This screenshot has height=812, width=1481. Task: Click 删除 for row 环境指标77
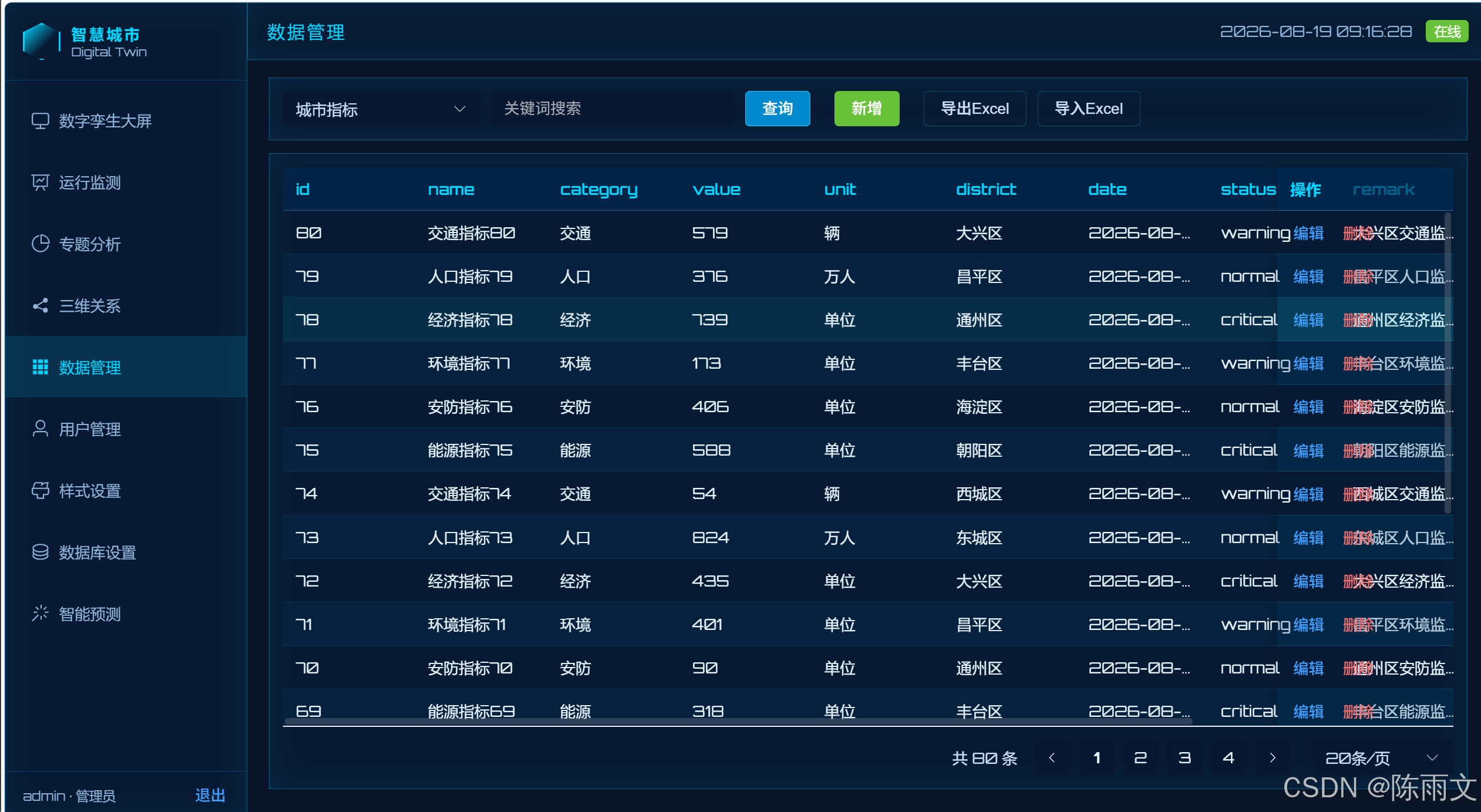1358,363
